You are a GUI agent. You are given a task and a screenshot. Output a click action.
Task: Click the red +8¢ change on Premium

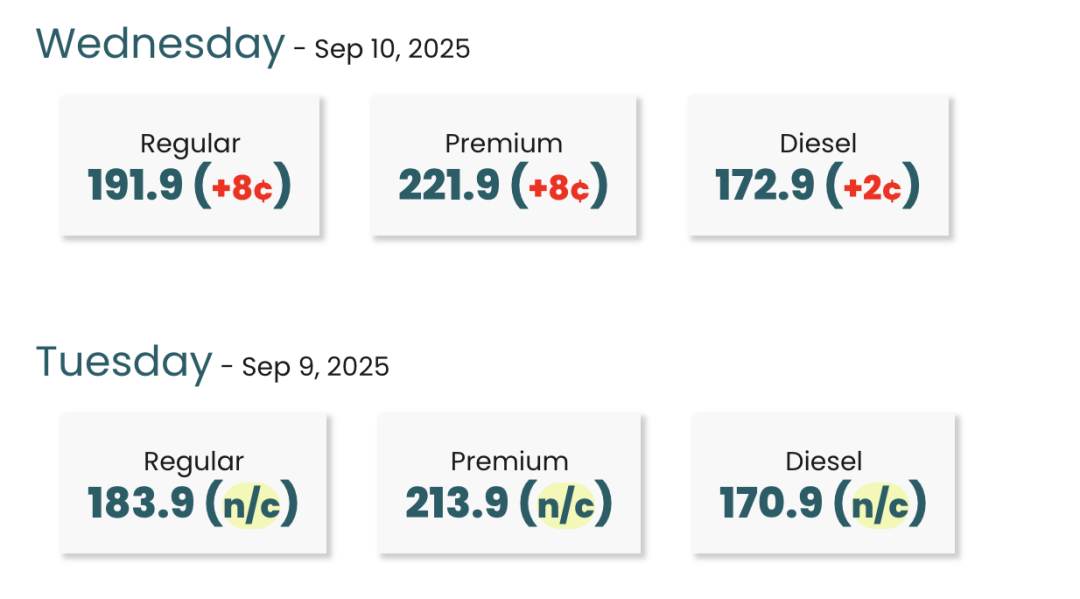pos(559,187)
